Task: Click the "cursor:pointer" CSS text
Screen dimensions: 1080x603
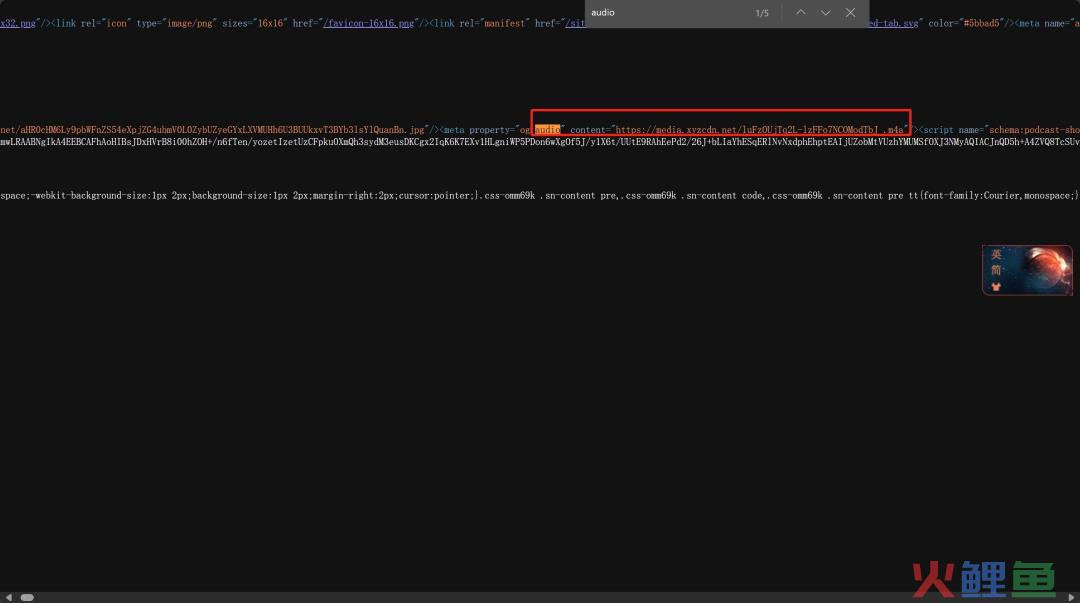Action: click(x=437, y=196)
